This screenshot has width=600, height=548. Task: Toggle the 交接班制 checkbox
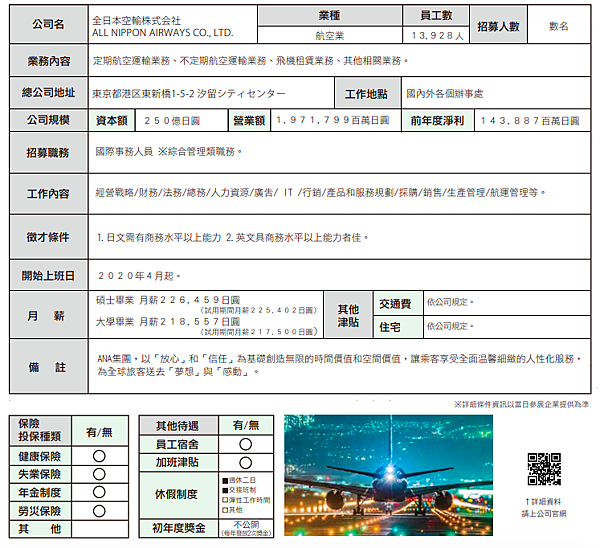[225, 490]
